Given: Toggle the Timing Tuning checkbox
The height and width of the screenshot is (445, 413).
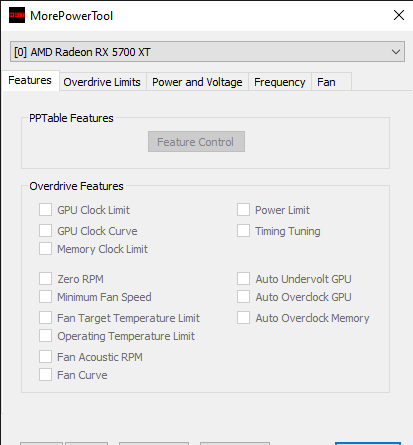Looking at the screenshot, I should (x=243, y=231).
